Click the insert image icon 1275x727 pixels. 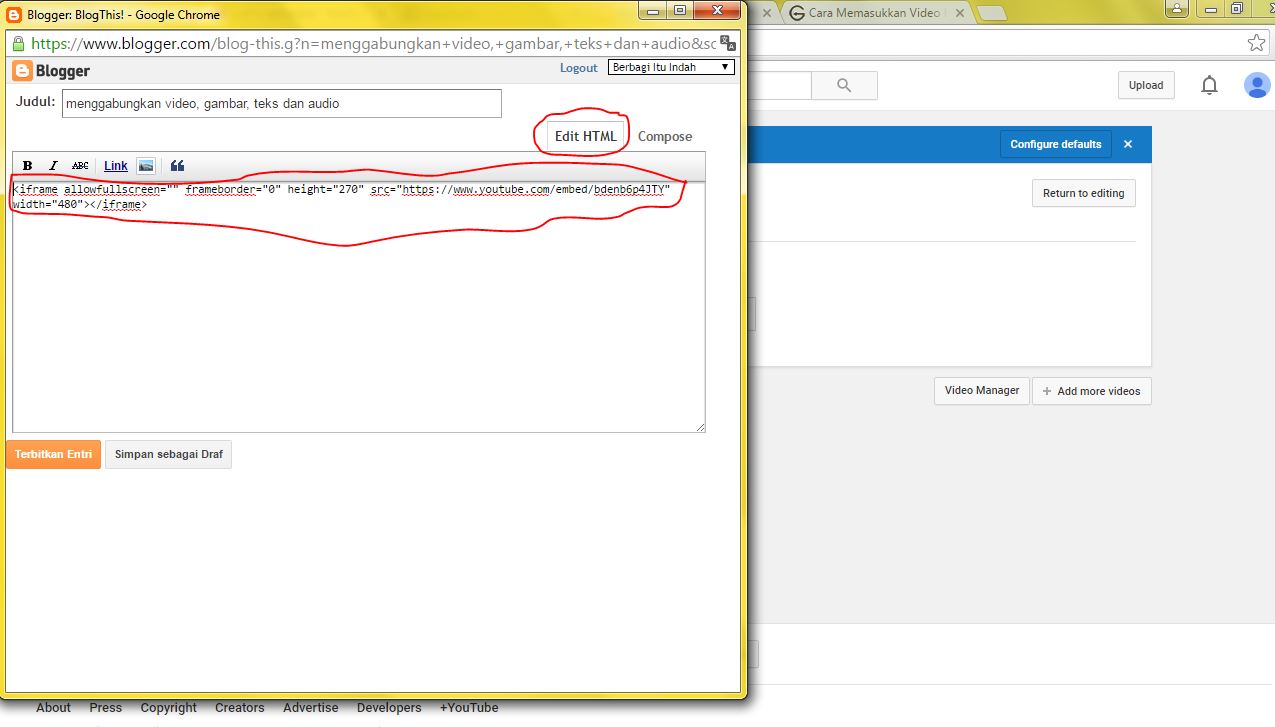click(146, 166)
